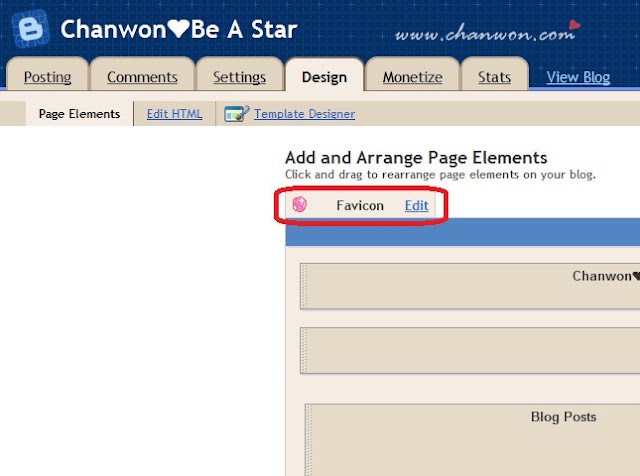Click the drag handle on Chanwon header element
The width and height of the screenshot is (640, 476).
click(303, 286)
